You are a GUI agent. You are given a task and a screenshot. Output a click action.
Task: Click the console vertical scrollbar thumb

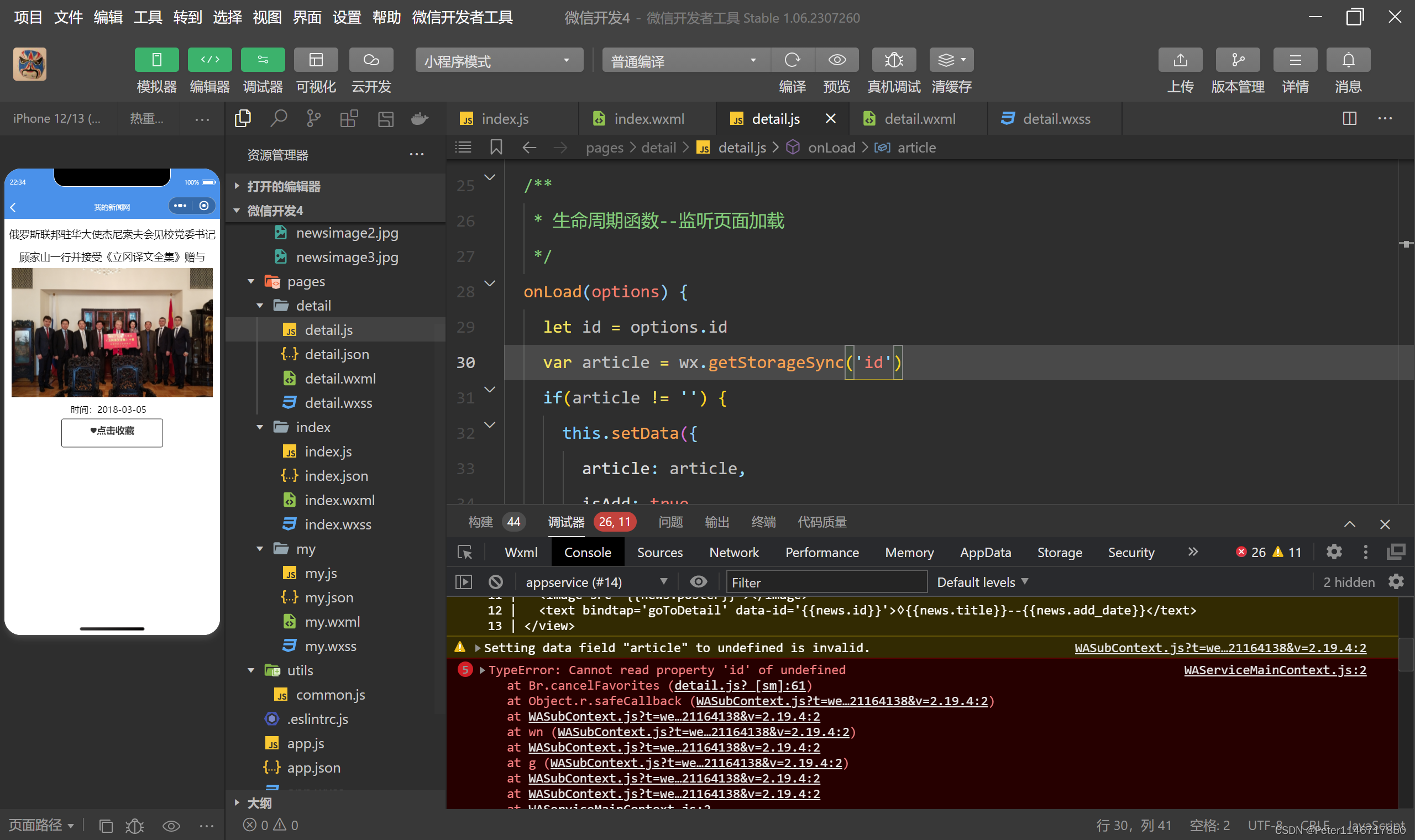1406,655
